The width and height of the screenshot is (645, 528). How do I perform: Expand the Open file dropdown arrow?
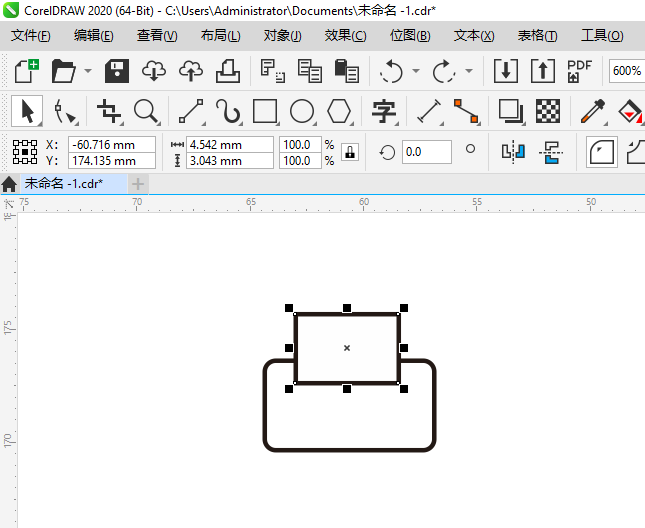[x=88, y=71]
